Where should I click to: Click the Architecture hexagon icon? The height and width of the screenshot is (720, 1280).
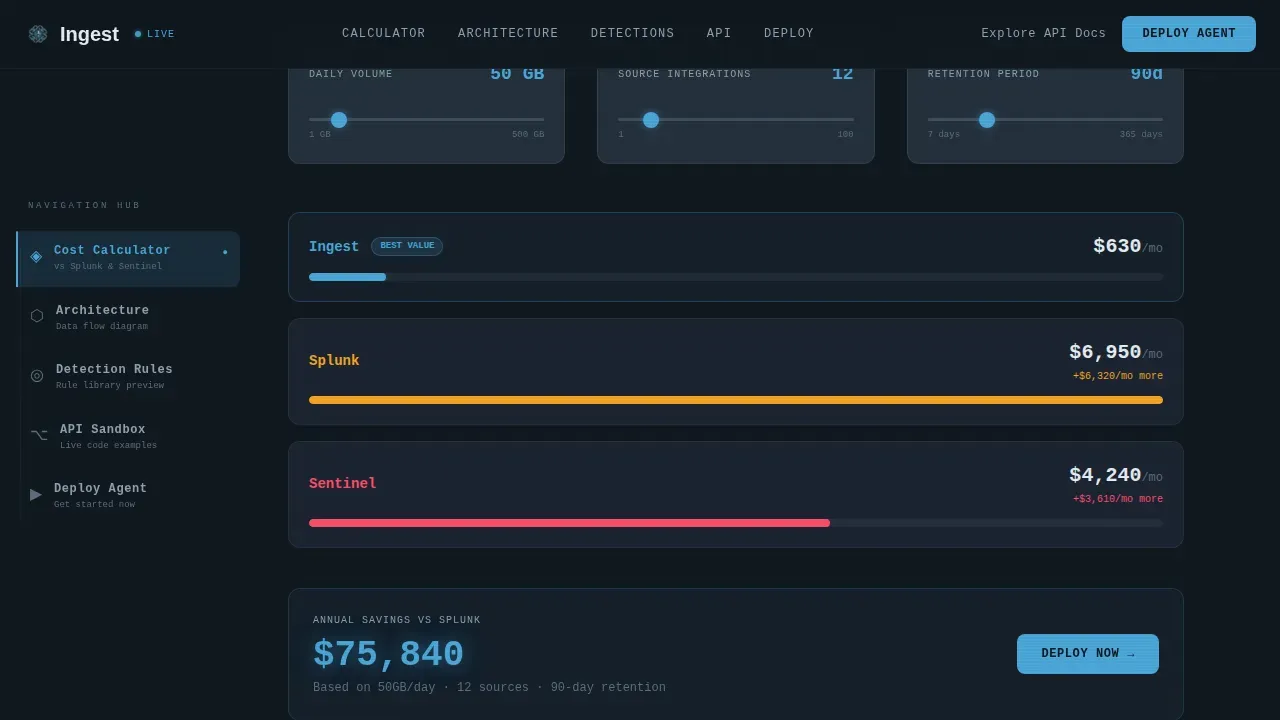37,316
